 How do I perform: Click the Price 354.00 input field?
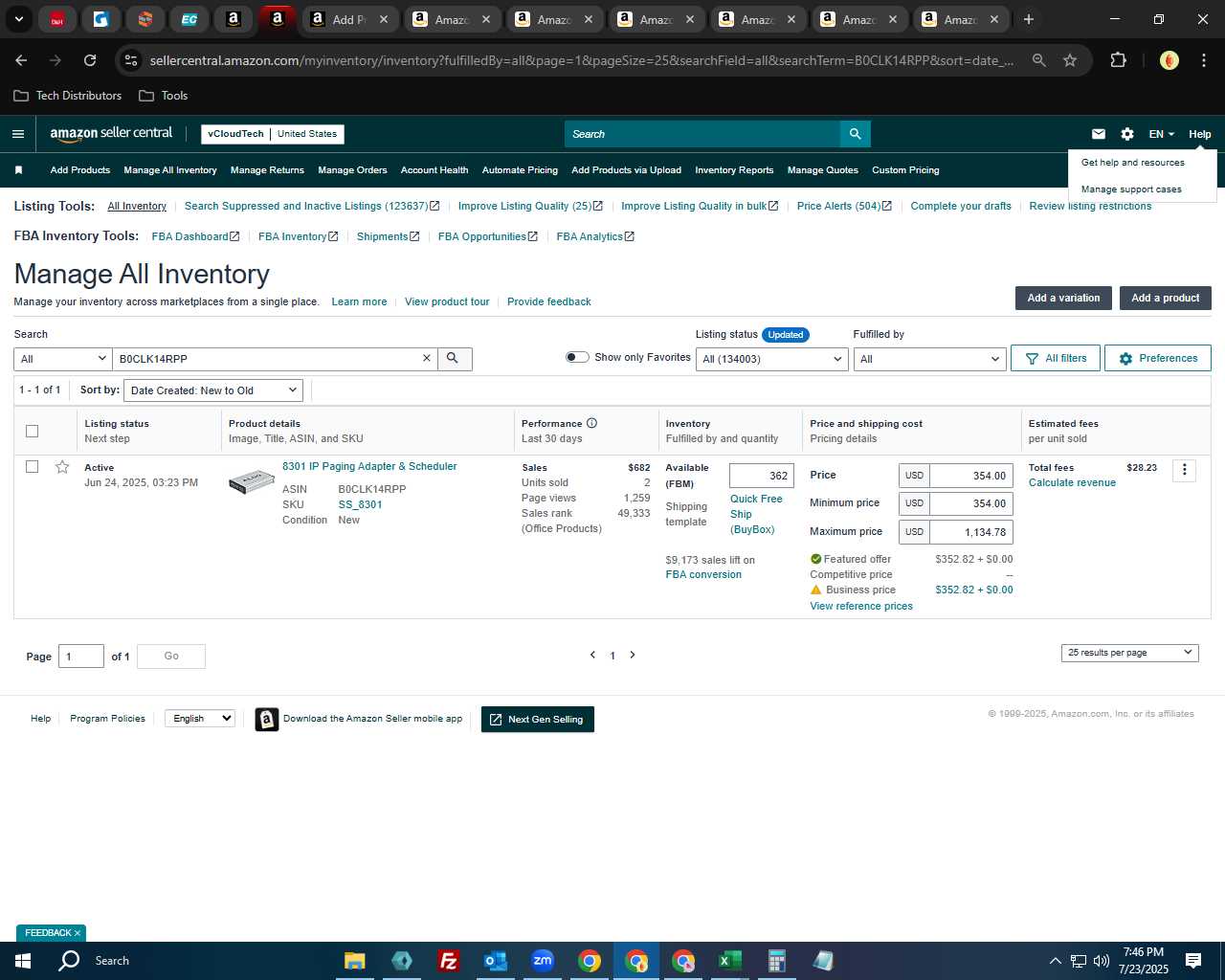point(970,476)
